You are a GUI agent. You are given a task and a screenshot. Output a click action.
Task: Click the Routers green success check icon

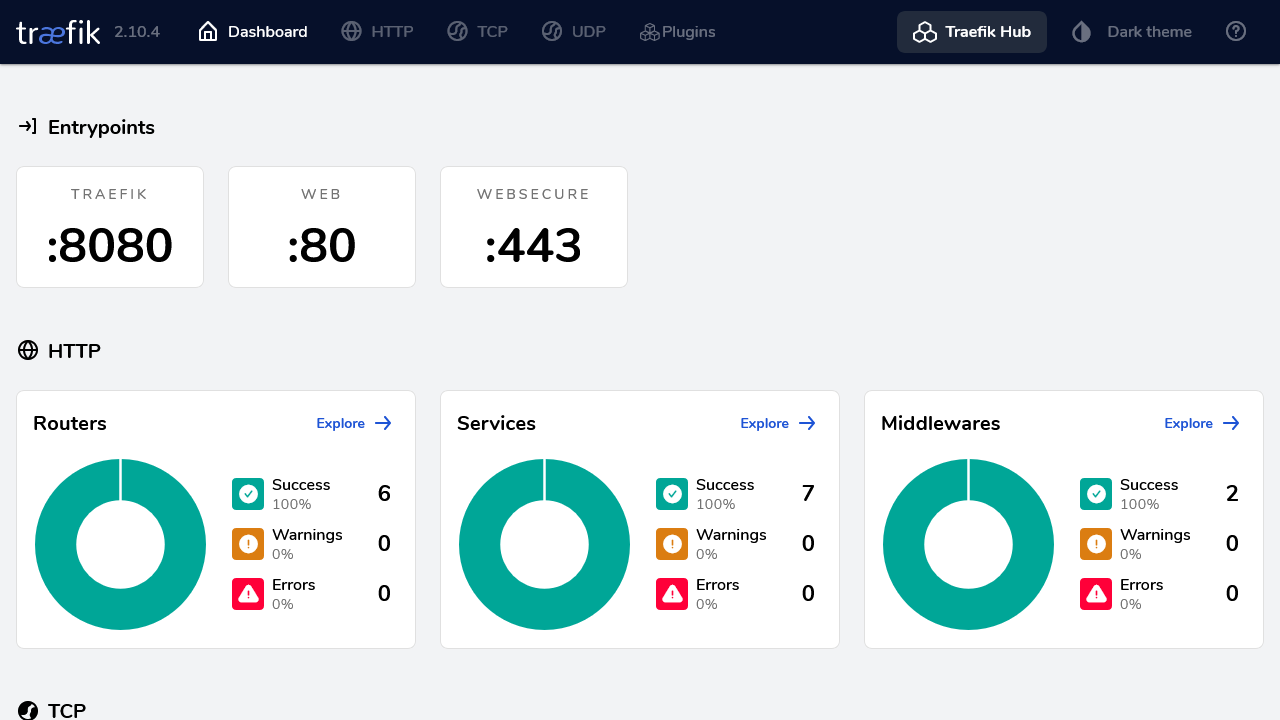point(248,494)
